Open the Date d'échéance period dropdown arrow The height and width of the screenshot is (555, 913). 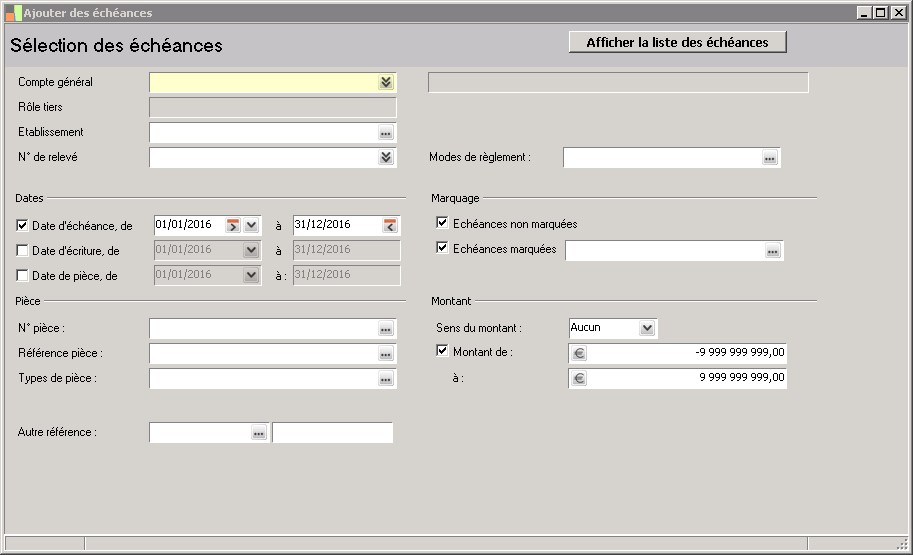click(x=252, y=225)
